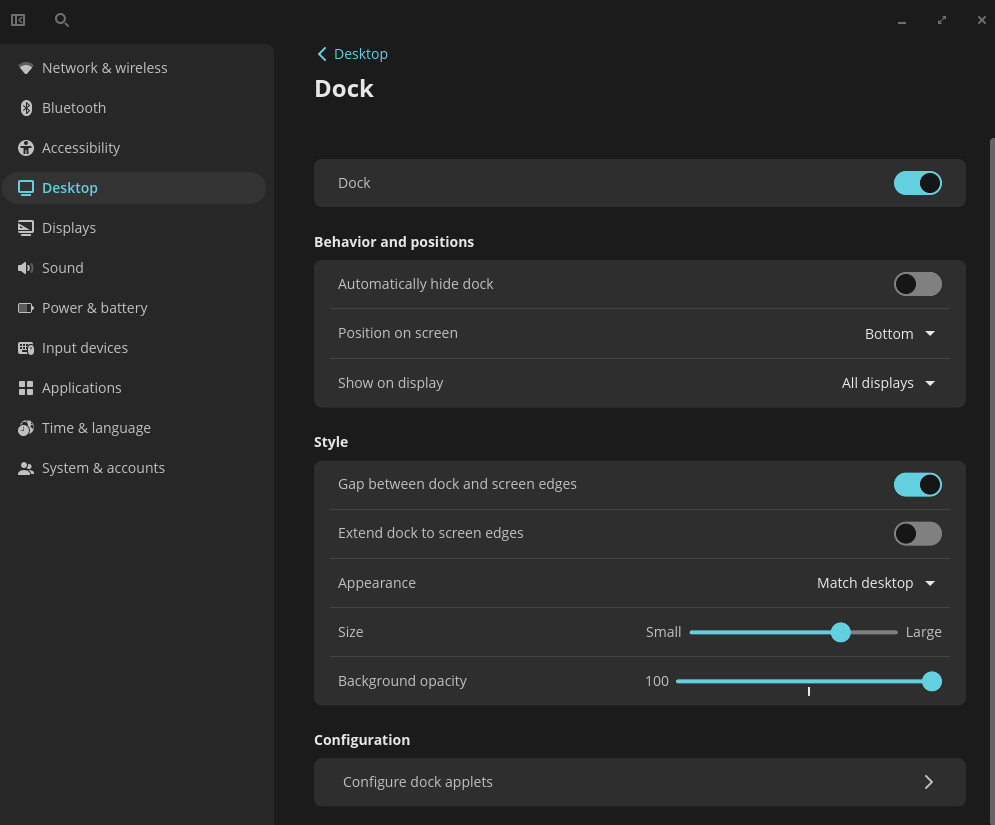The image size is (995, 825).
Task: Disable the Dock toggle
Action: [917, 183]
